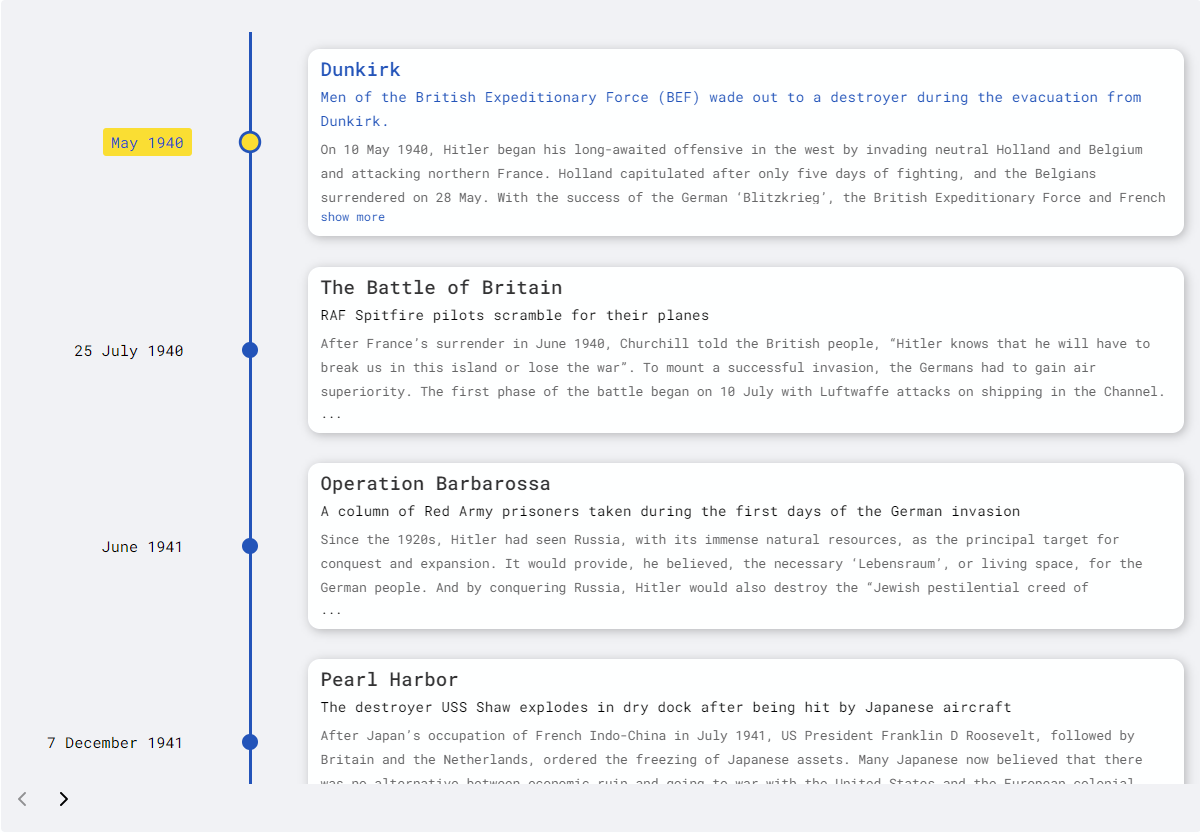Expand Dunkirk text with show more
Image resolution: width=1200 pixels, height=833 pixels.
(352, 217)
